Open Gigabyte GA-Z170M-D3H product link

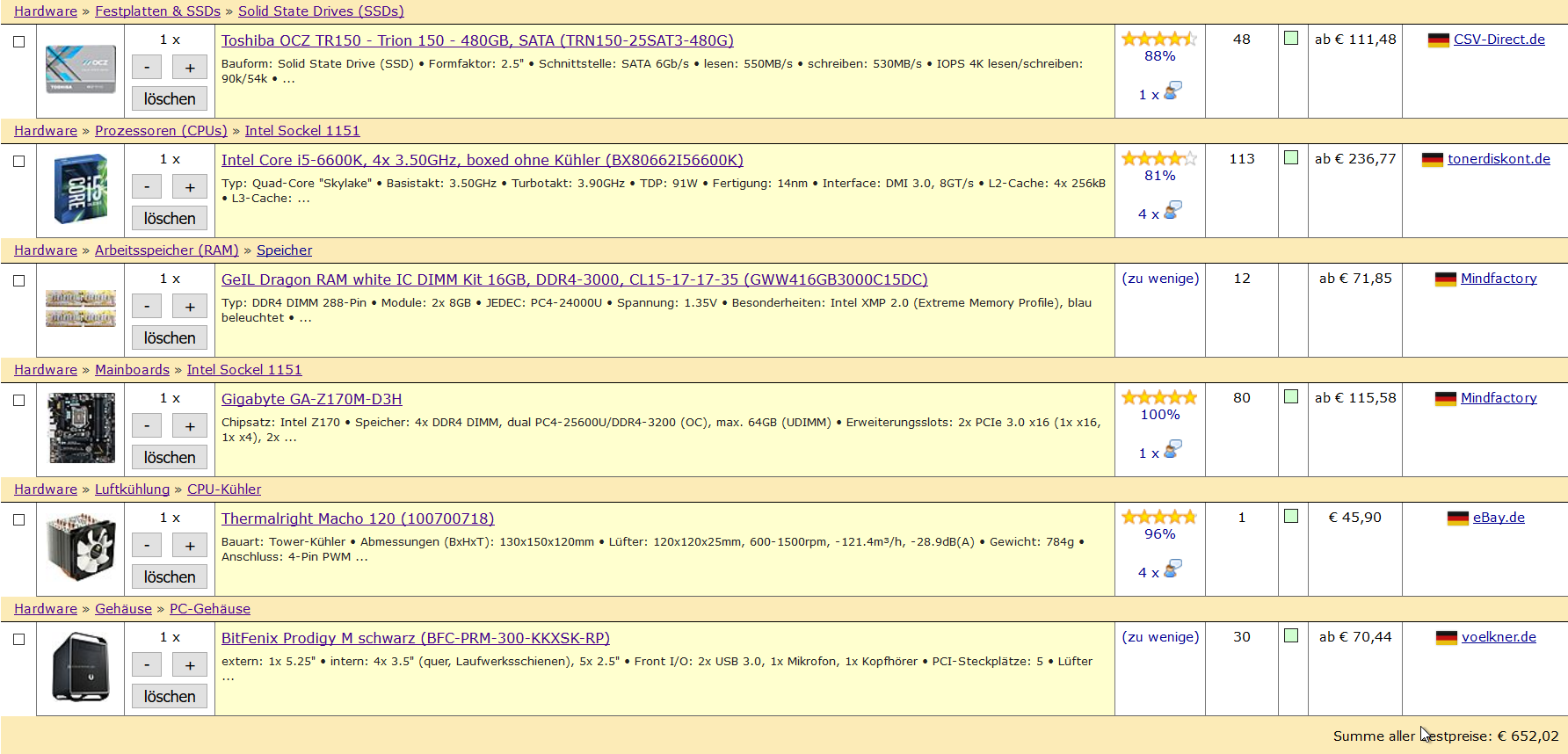click(x=312, y=399)
